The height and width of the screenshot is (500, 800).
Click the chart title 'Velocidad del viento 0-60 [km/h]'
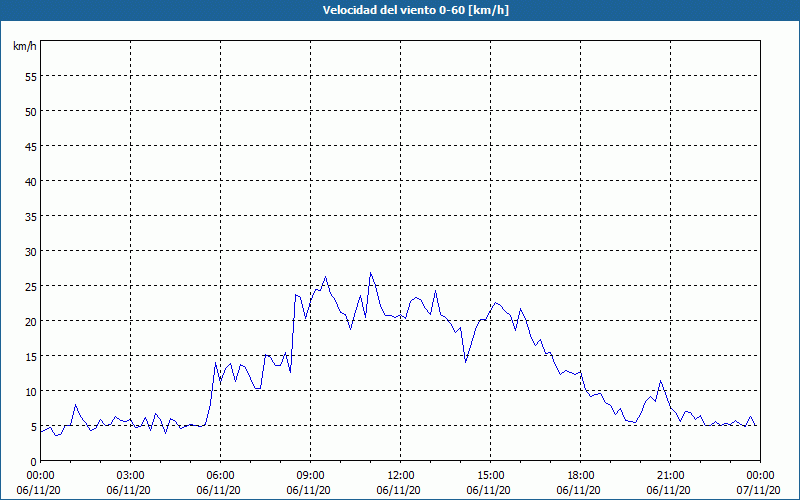click(x=416, y=10)
